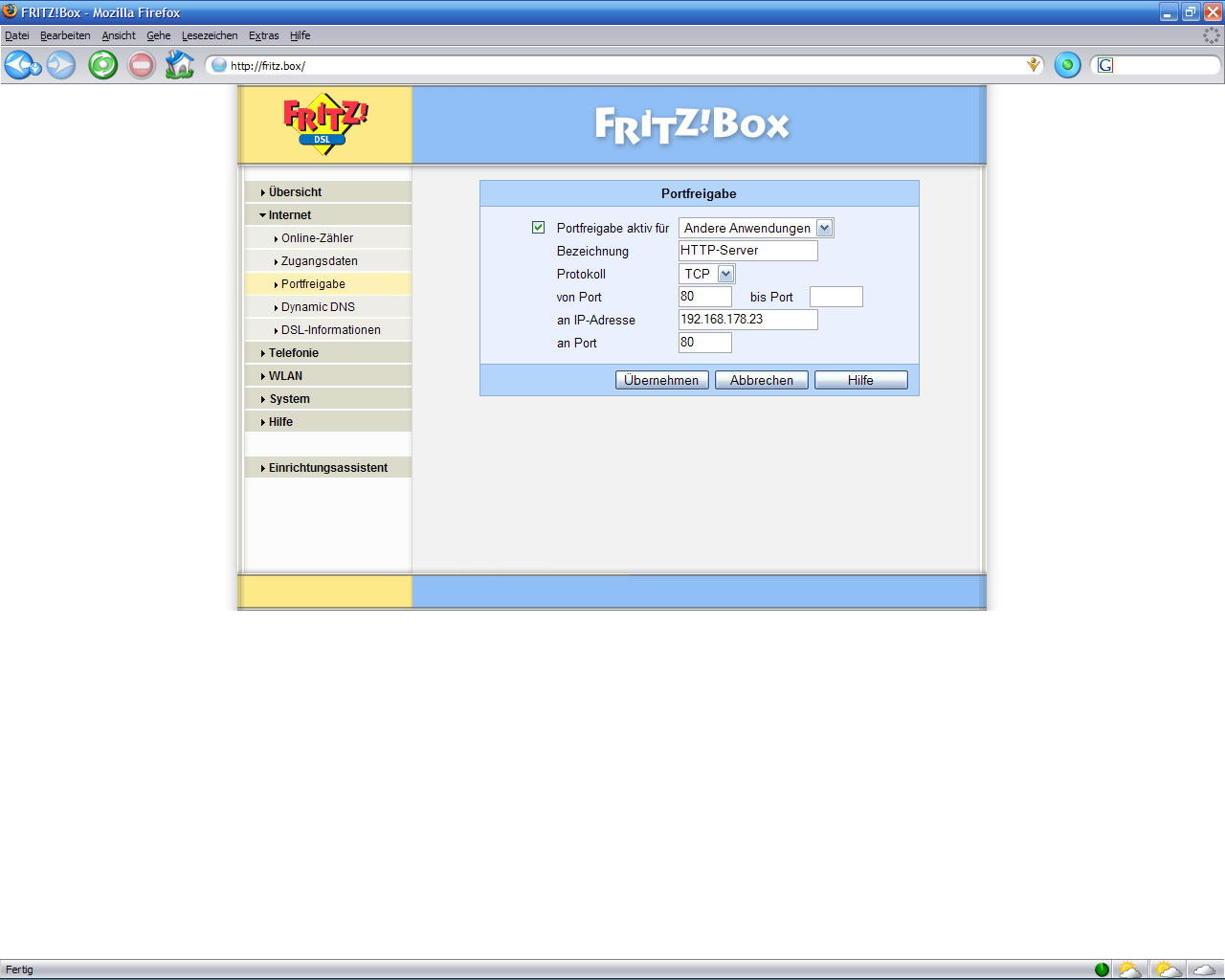
Task: Toggle the Portfreigabe aktiv für checkbox
Action: [538, 228]
